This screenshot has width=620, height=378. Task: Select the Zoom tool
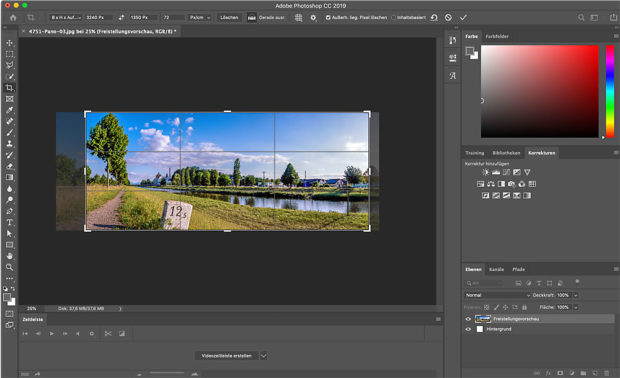click(9, 267)
